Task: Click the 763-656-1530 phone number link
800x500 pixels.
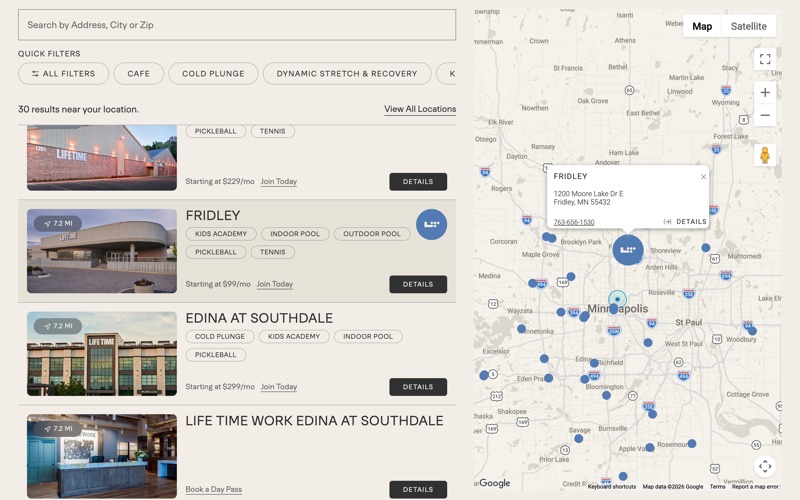Action: (574, 222)
